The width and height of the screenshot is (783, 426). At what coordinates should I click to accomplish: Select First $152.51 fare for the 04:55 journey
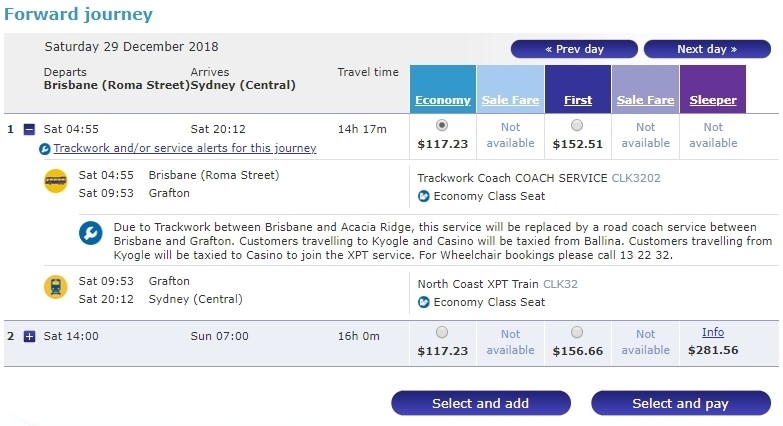[x=577, y=126]
